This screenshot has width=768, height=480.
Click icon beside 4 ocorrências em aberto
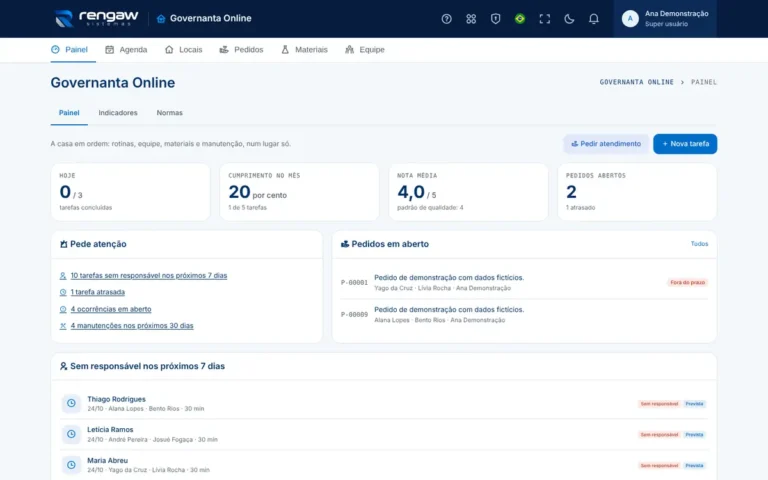click(x=63, y=310)
